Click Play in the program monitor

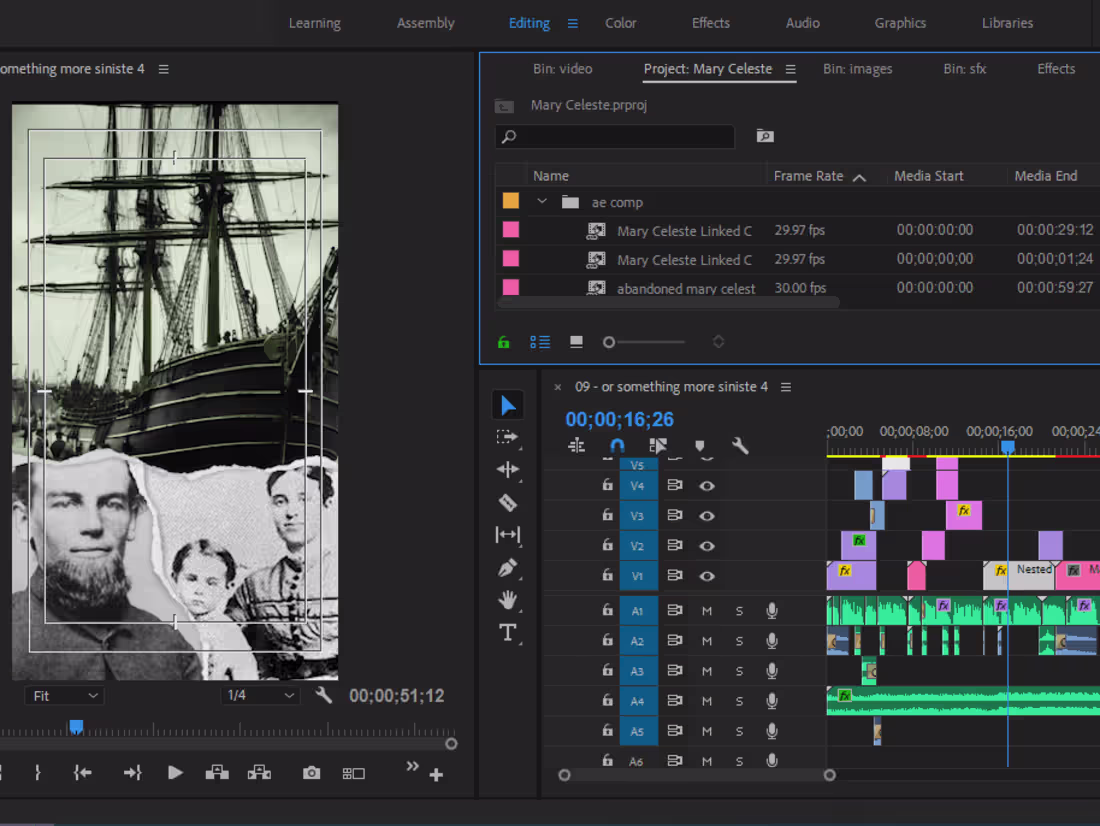tap(175, 772)
